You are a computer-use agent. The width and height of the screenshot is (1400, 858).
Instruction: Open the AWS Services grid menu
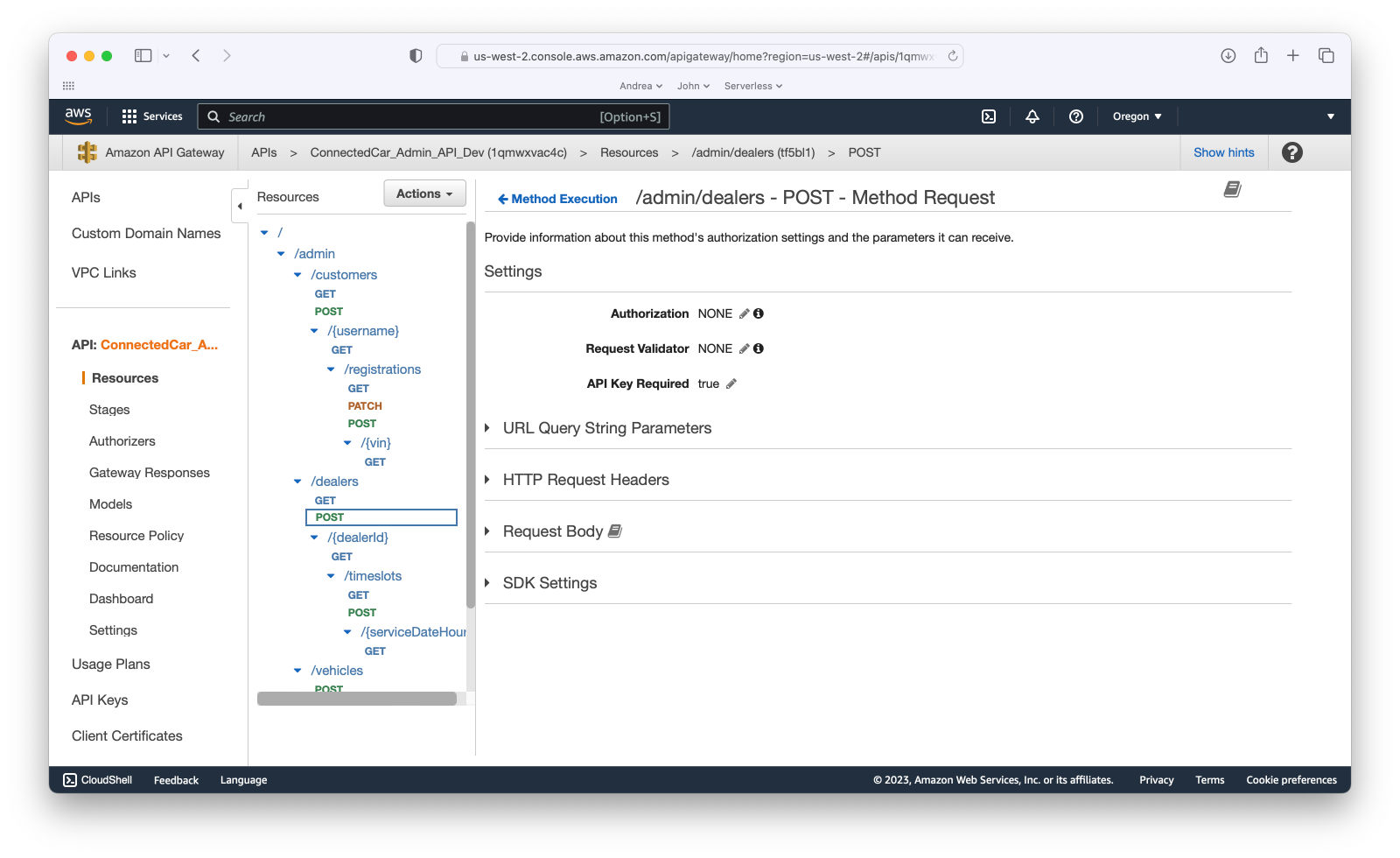coord(152,116)
